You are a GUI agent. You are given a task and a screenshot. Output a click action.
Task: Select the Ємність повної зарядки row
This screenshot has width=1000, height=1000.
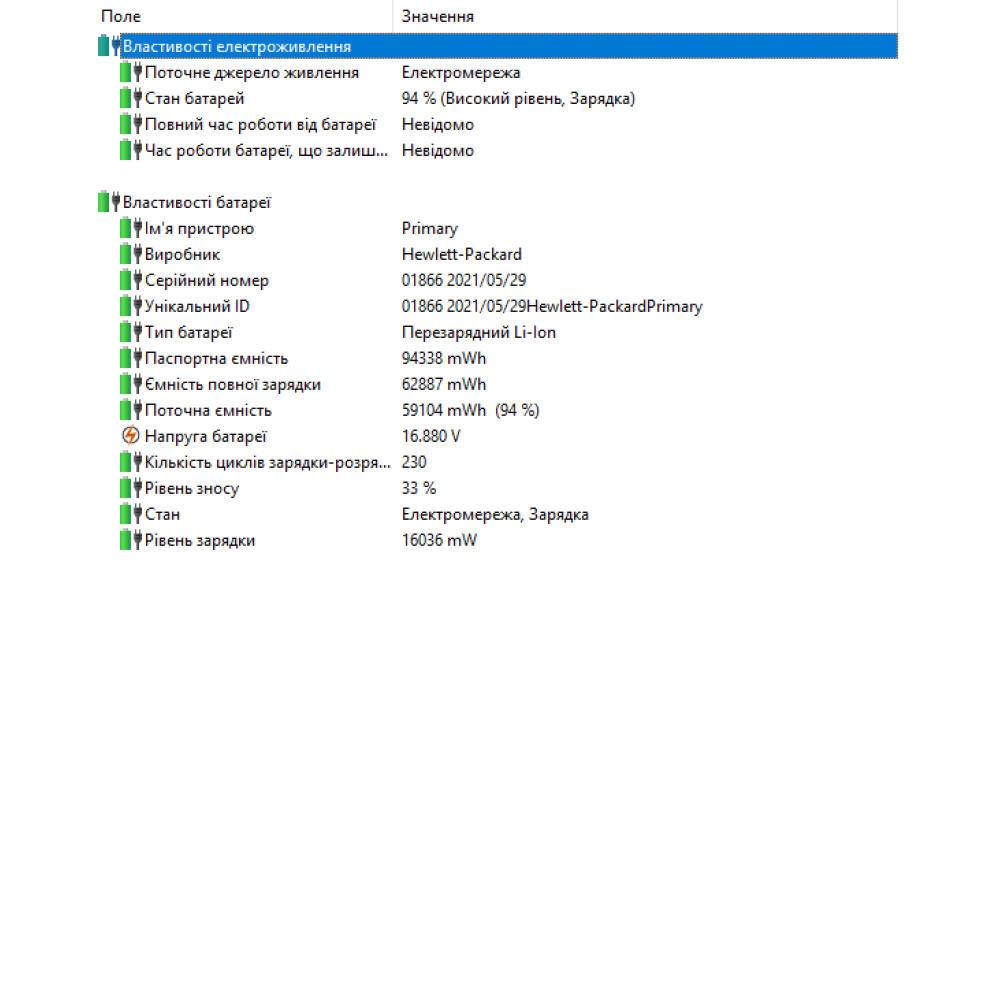pos(232,385)
